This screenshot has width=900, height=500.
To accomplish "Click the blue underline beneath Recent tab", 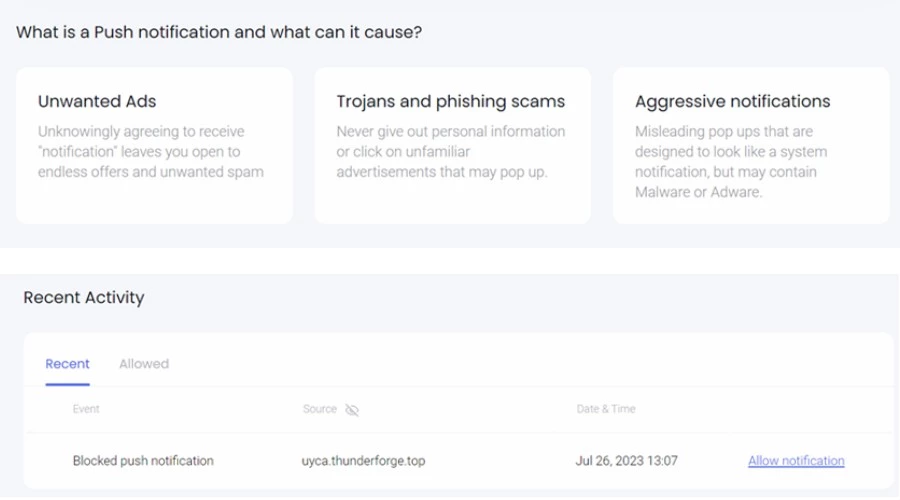I will click(67, 384).
